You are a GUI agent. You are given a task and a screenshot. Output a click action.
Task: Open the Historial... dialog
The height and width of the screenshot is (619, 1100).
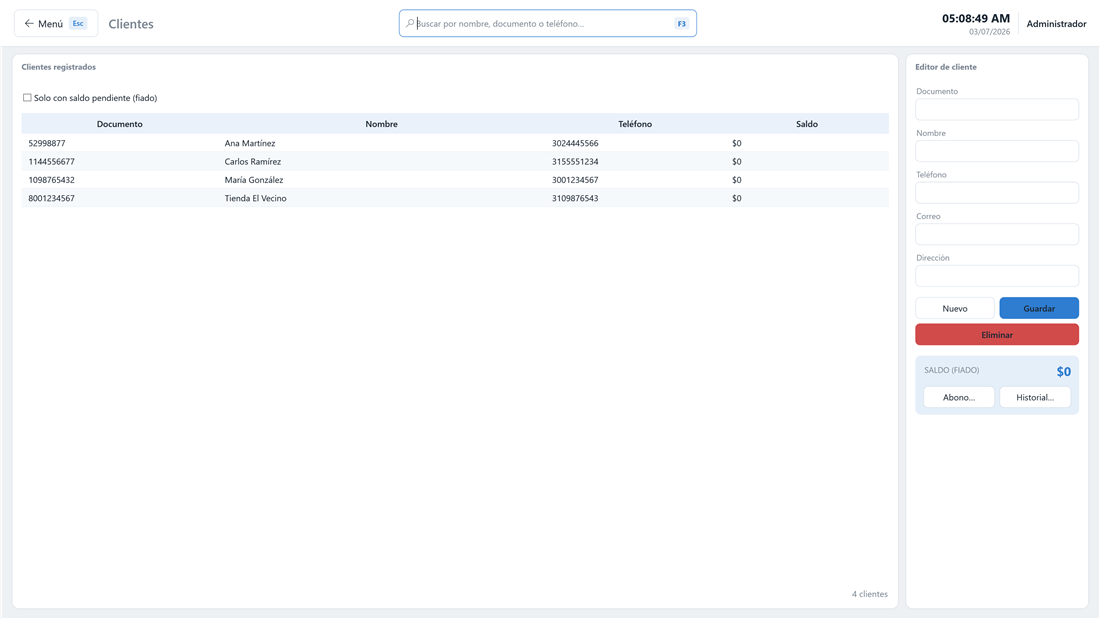1035,397
